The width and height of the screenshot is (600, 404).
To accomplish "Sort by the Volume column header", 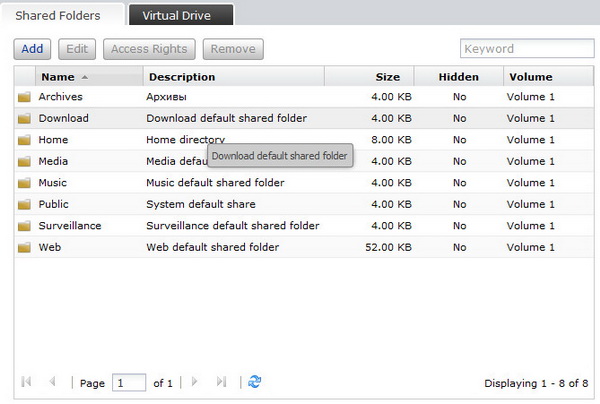I will (x=530, y=77).
